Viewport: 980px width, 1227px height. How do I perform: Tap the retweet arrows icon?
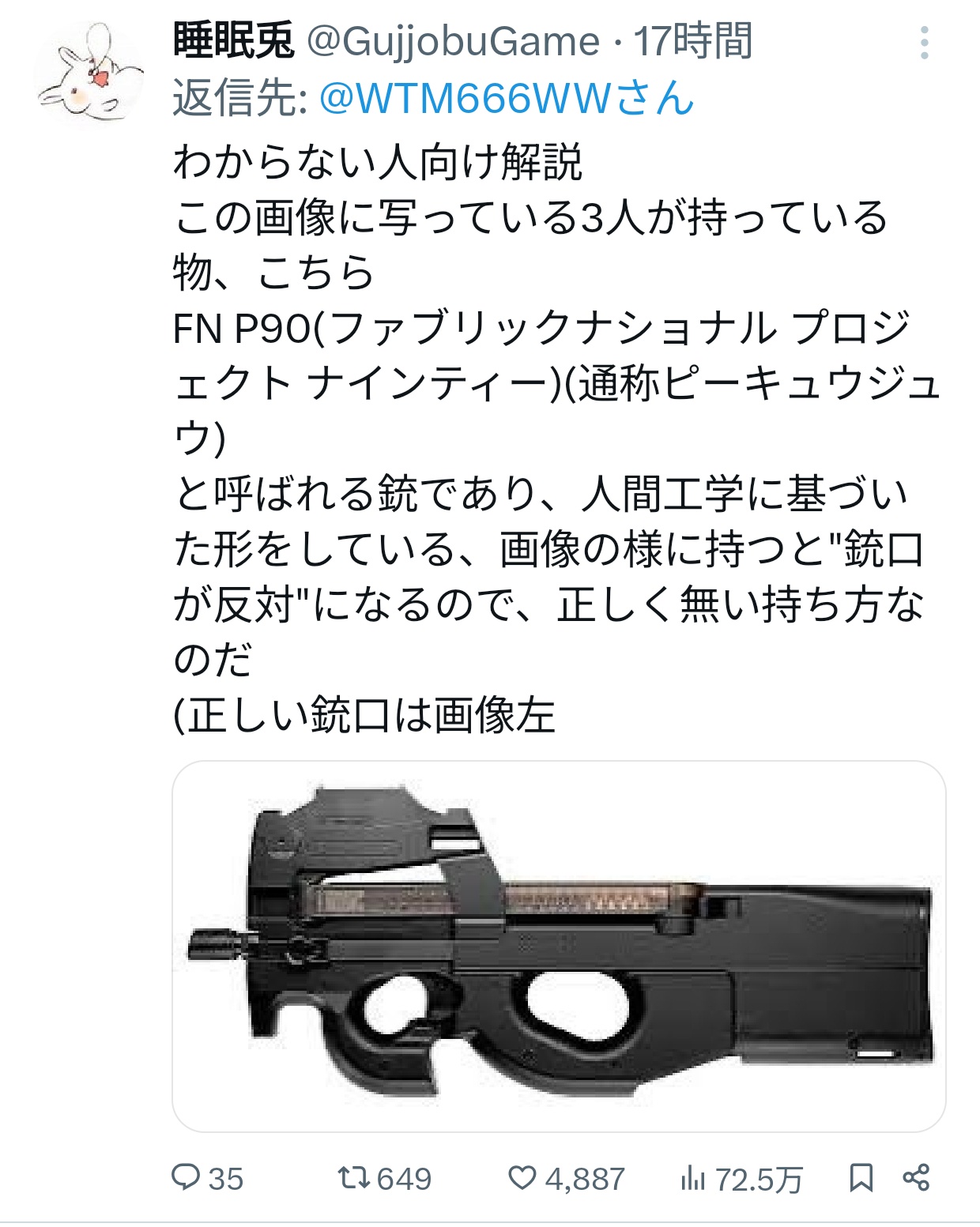[x=353, y=1178]
